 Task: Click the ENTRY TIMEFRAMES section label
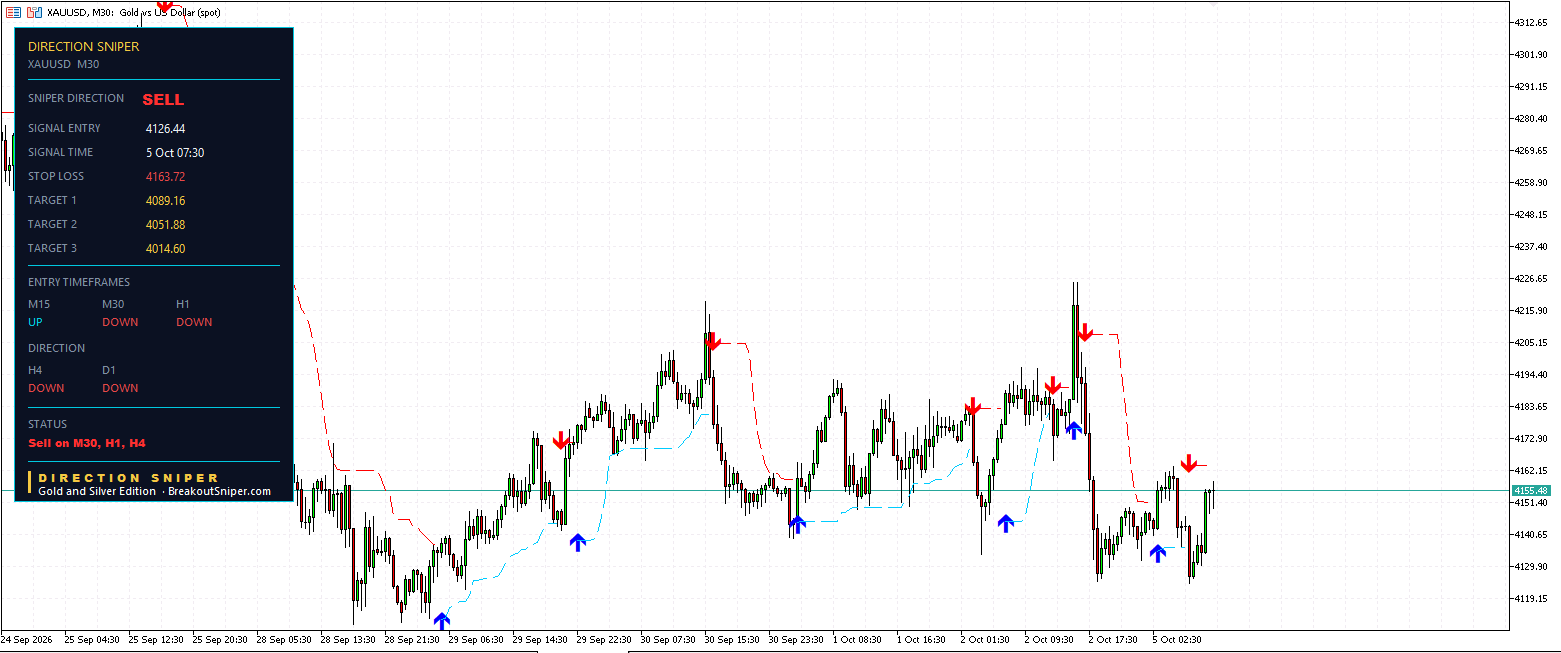[79, 282]
